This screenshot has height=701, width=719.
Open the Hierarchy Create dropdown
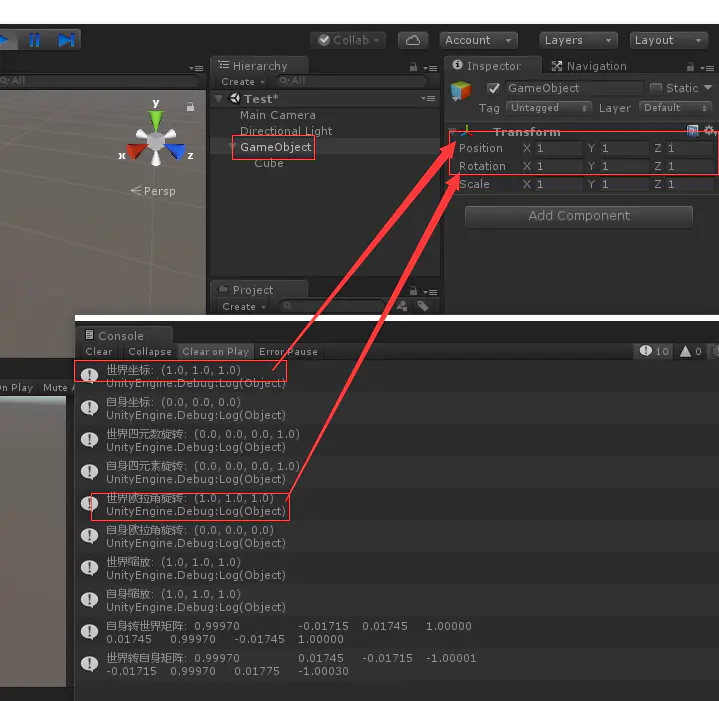243,82
